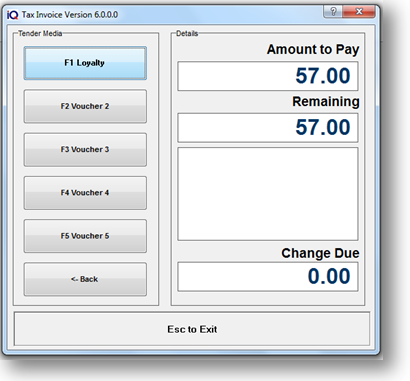Select F4 Voucher 4 tender media
Screen dimensions: 410x381
[x=85, y=193]
